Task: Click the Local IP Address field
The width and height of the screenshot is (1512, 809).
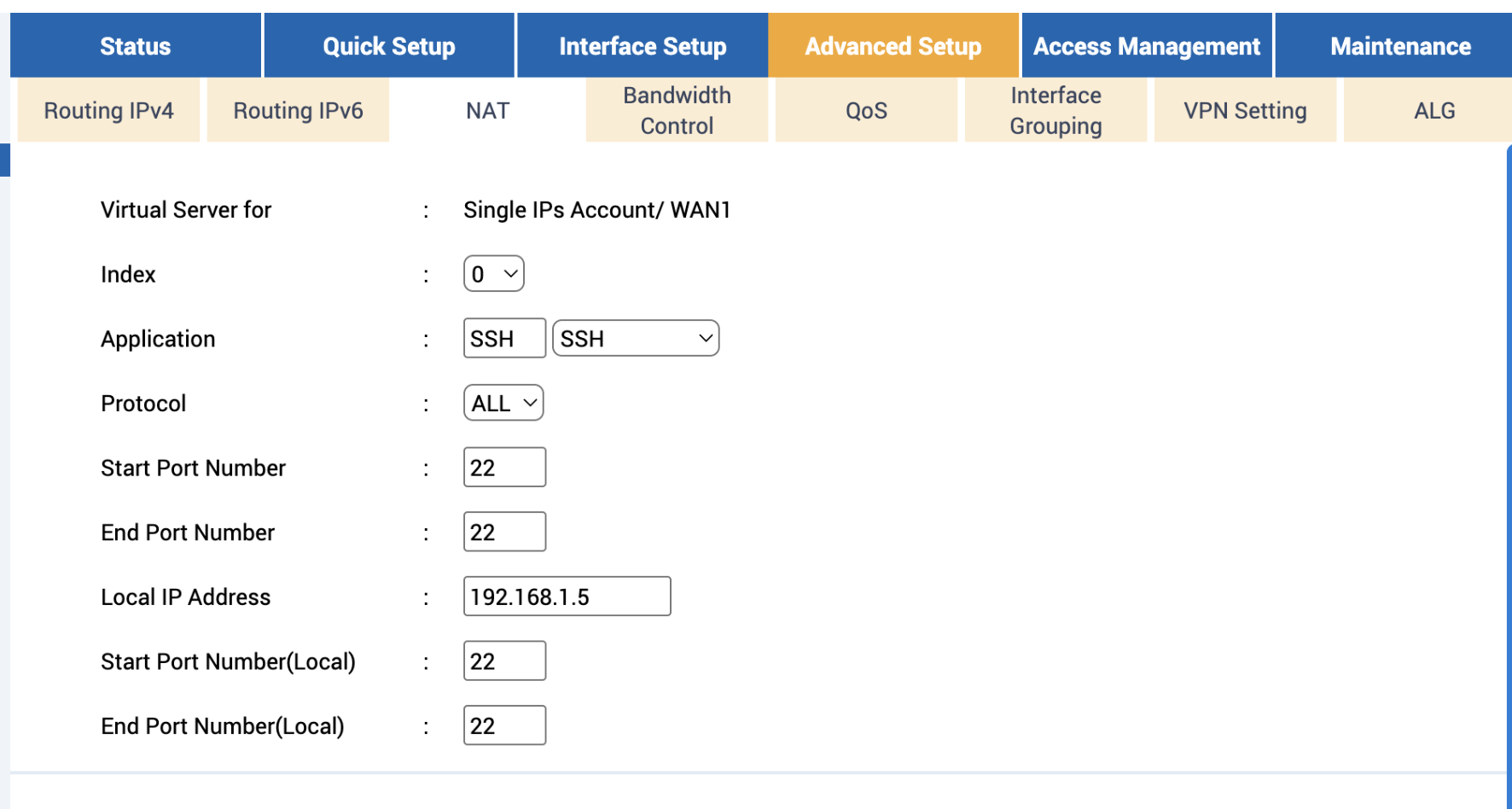Action: coord(567,597)
